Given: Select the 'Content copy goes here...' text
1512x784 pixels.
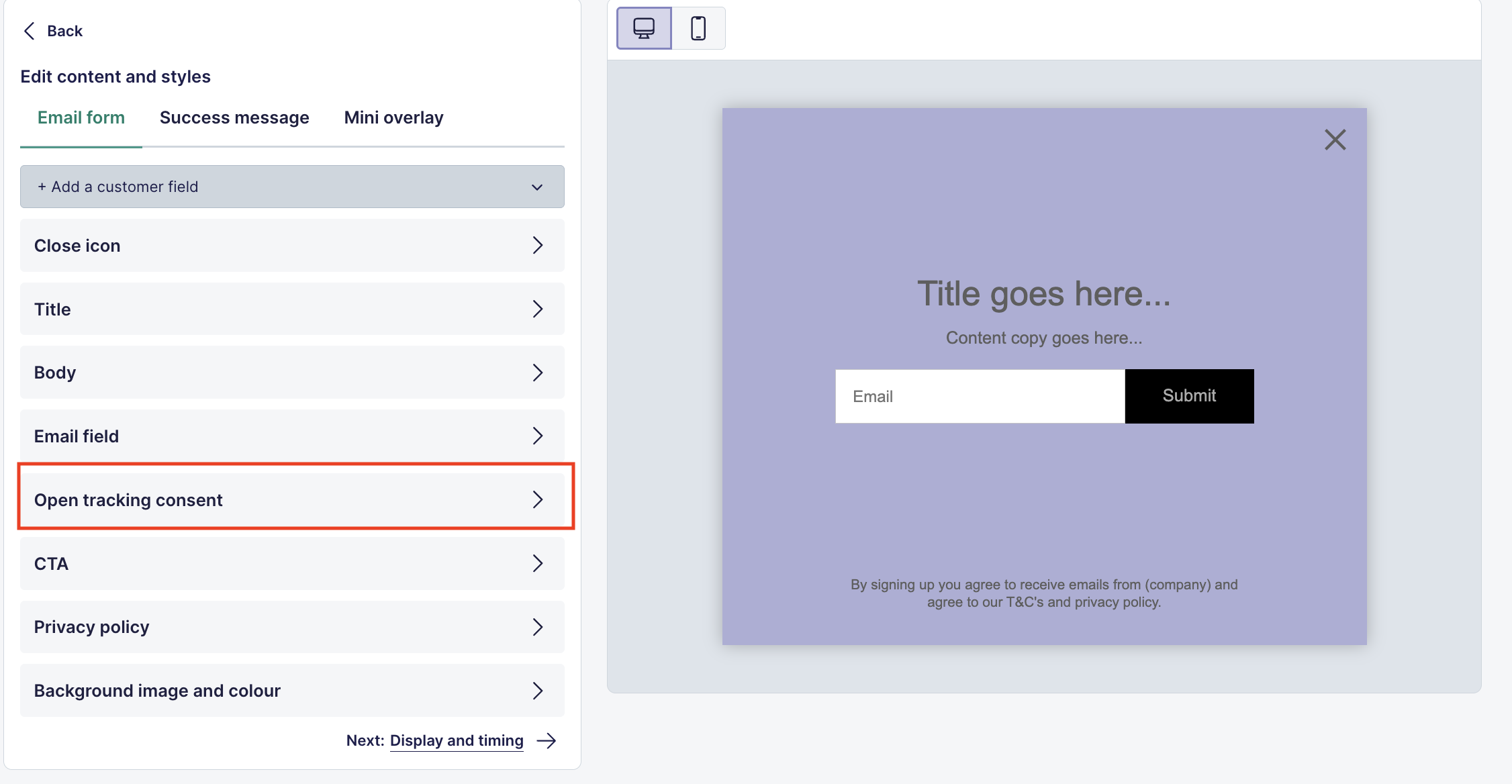Looking at the screenshot, I should (1044, 338).
